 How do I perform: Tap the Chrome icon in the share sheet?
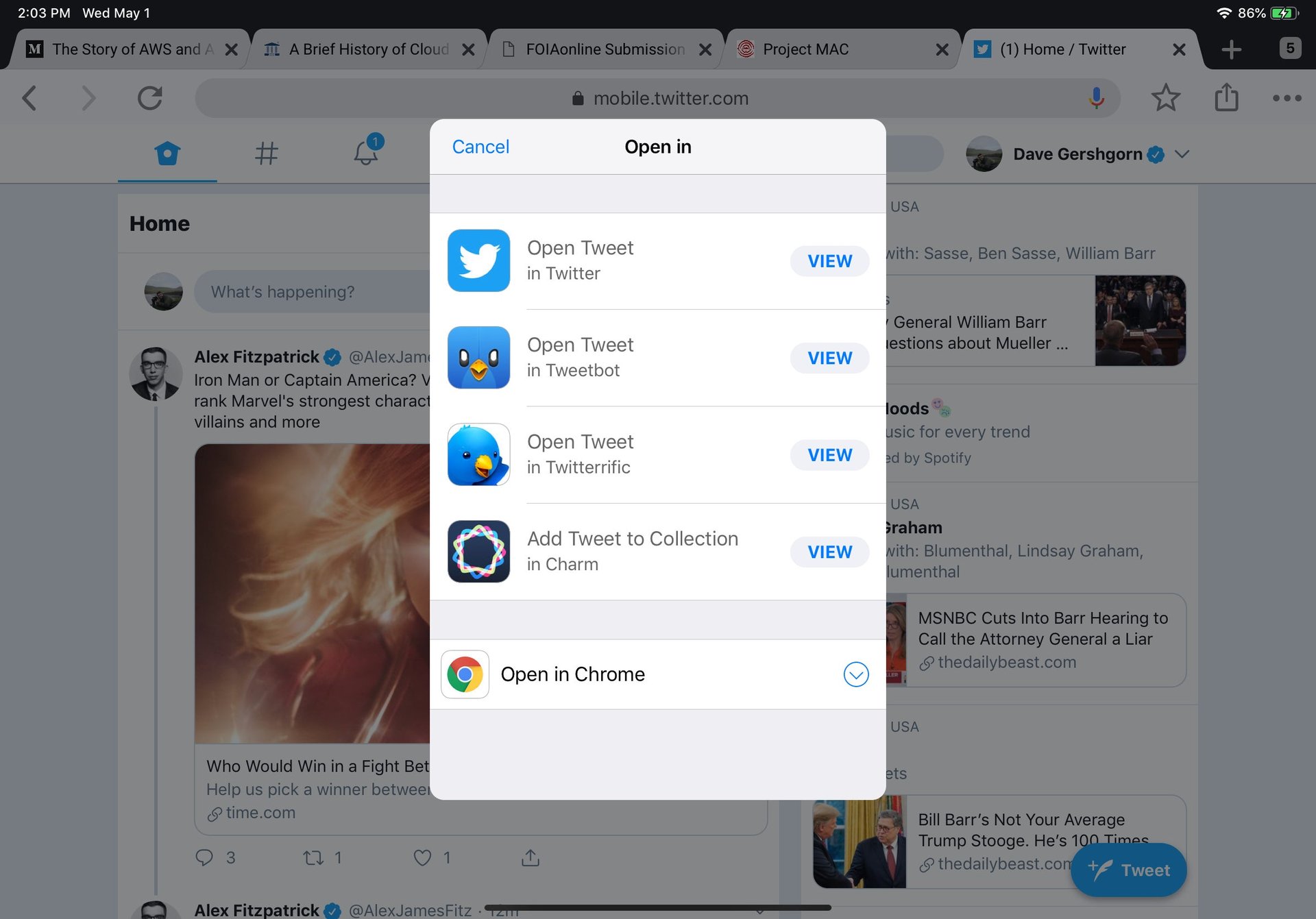(x=465, y=674)
